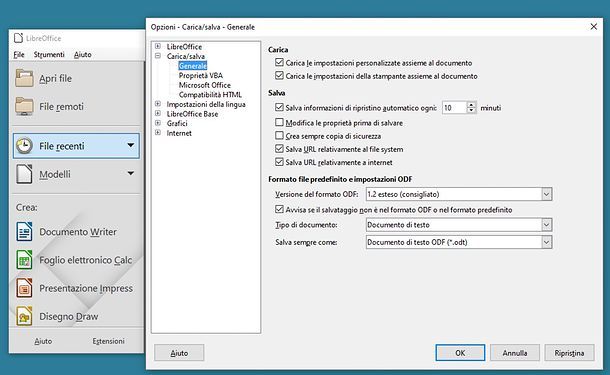Select the Carica/salva tree label
Screen dimensions: 610x375
[186, 56]
